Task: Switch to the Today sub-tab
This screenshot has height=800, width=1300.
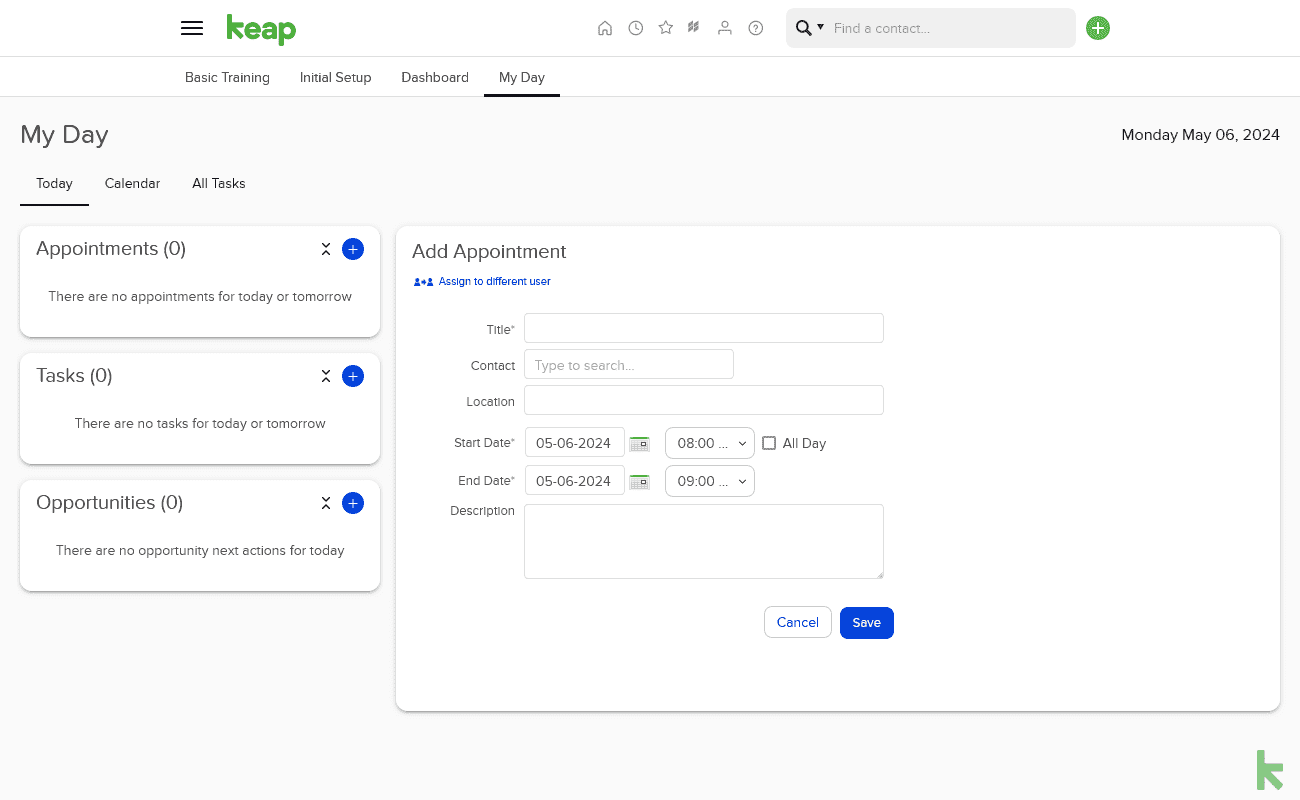Action: coord(54,184)
